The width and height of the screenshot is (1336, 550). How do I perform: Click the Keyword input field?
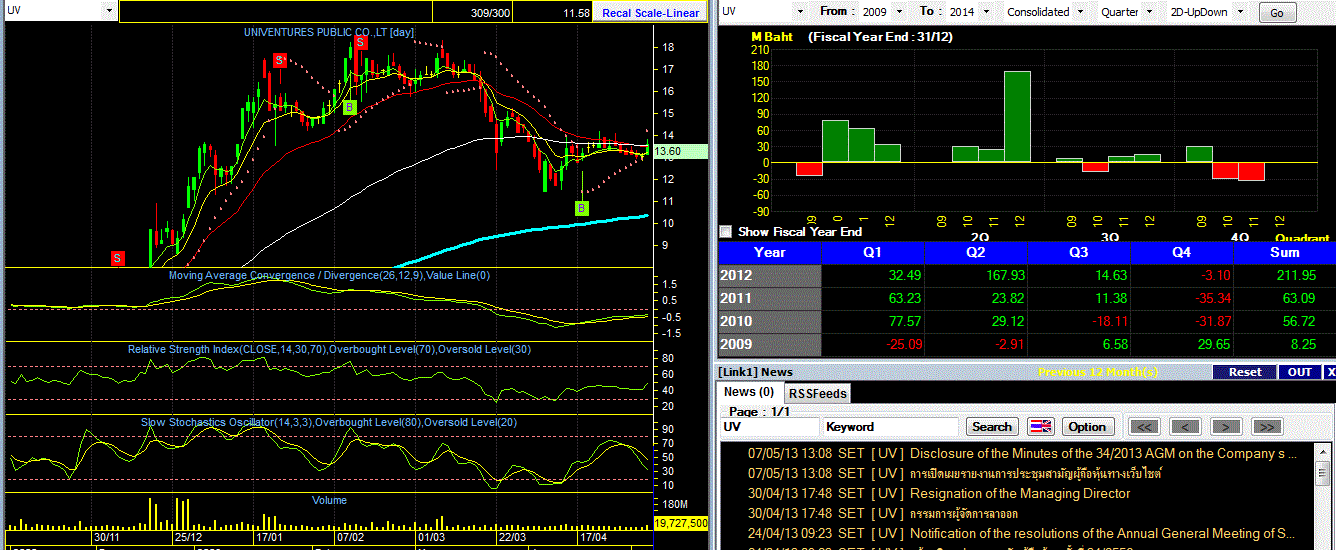point(891,426)
